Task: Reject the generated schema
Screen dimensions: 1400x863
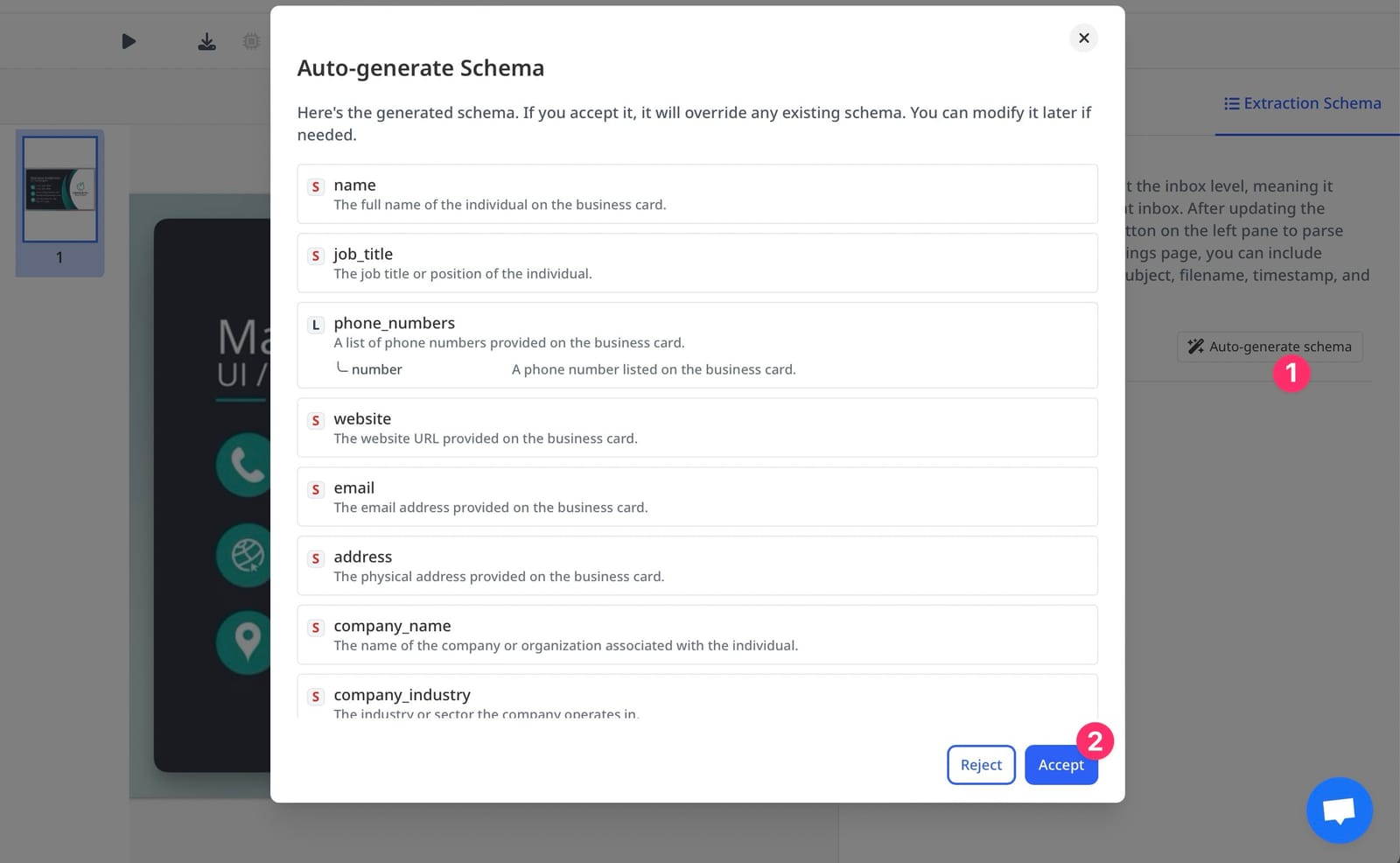Action: pos(981,765)
